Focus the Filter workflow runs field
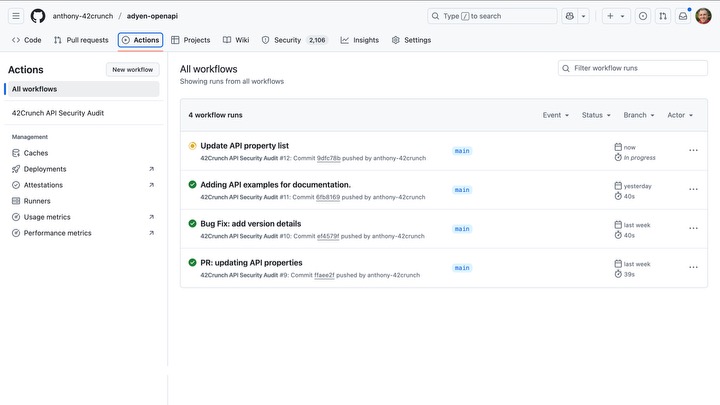The image size is (720, 405). pos(633,68)
